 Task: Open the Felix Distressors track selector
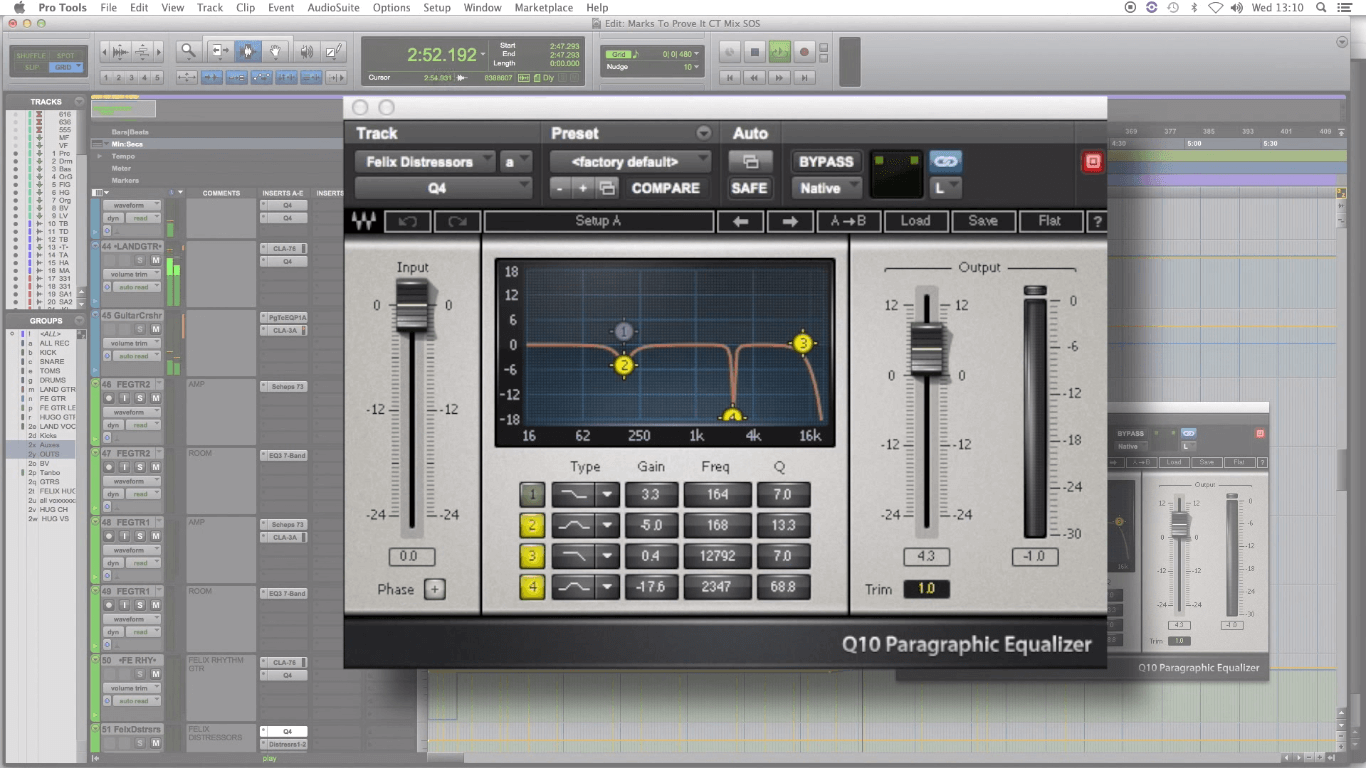point(426,161)
